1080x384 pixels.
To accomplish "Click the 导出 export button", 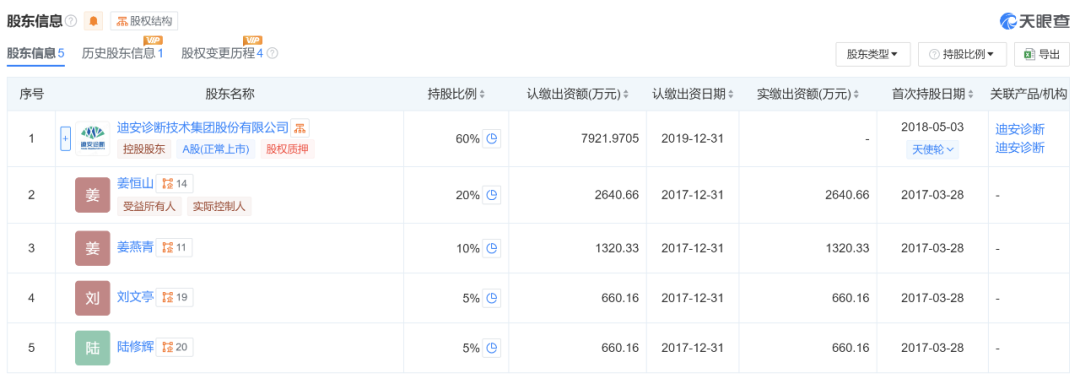I will 1041,54.
